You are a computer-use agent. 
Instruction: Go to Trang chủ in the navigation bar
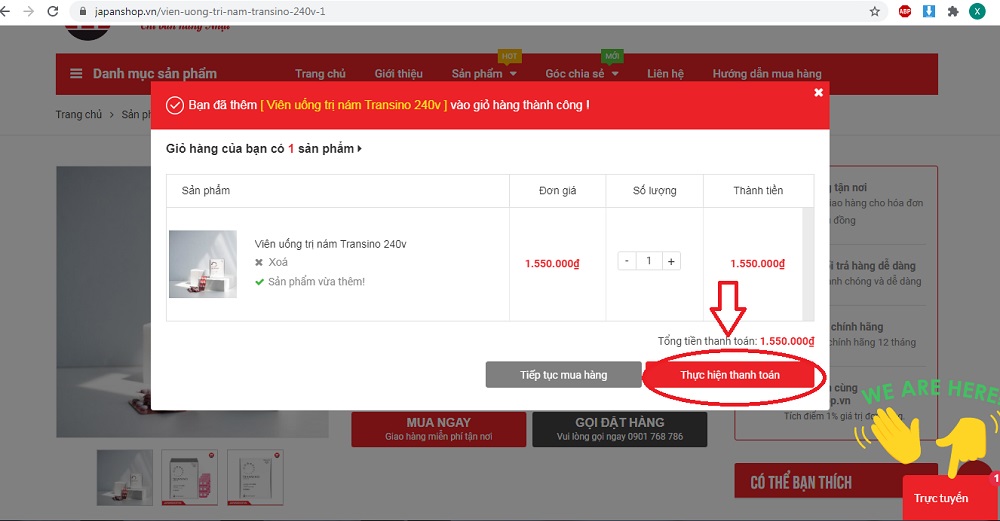(320, 73)
